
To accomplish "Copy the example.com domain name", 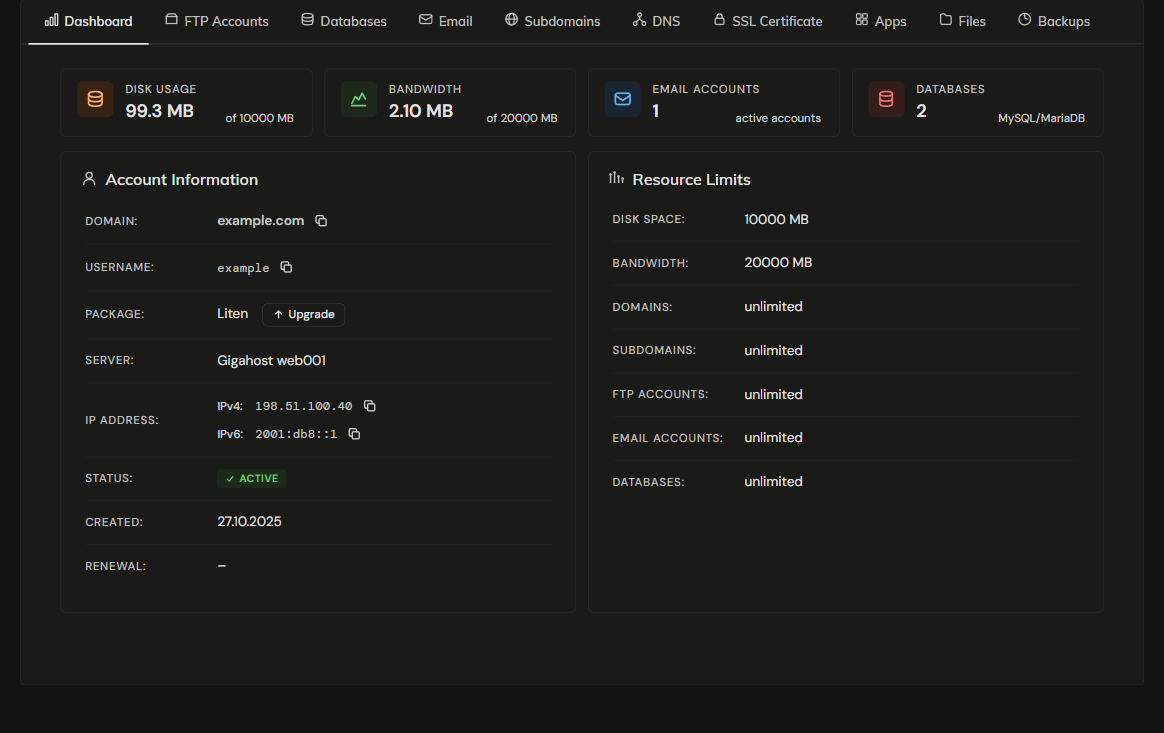I will tap(321, 221).
